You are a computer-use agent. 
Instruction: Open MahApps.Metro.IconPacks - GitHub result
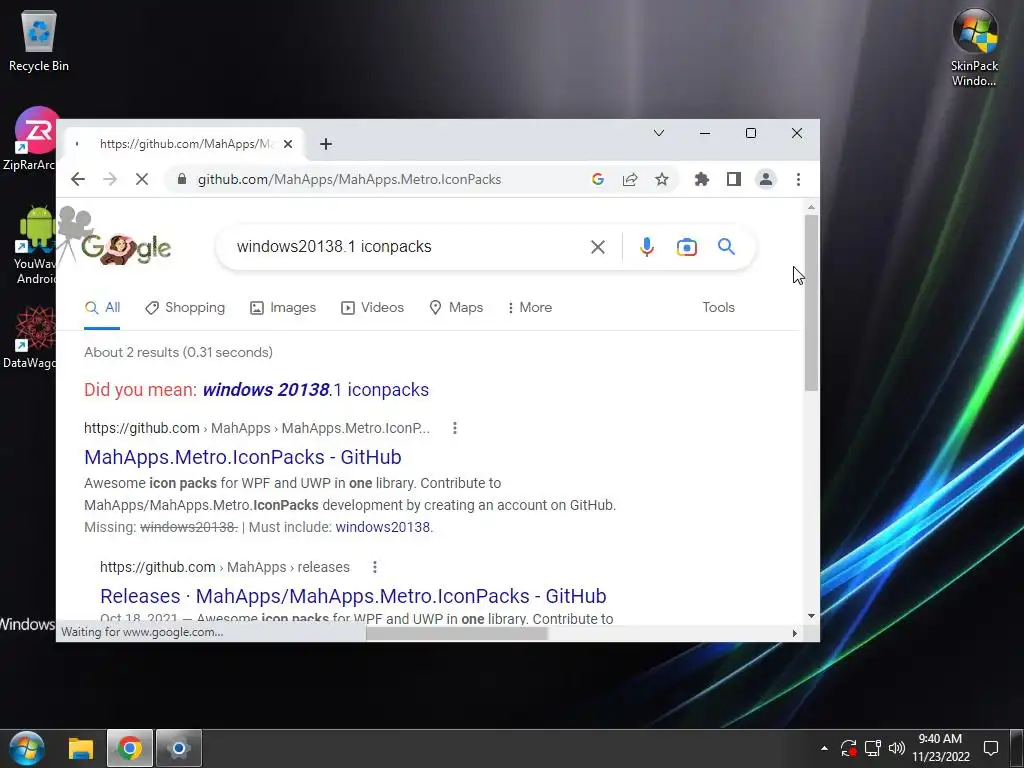[x=242, y=457]
